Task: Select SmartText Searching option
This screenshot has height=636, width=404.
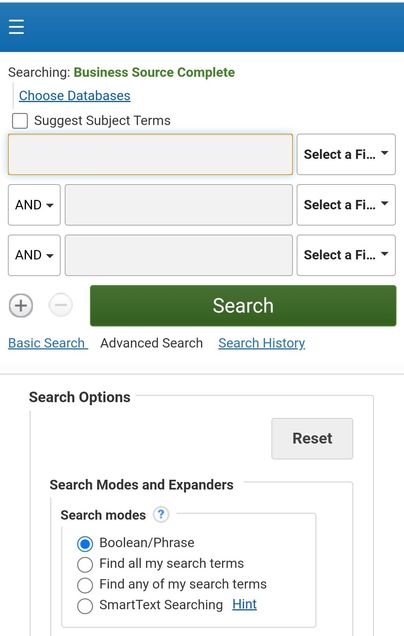Action: click(x=85, y=606)
